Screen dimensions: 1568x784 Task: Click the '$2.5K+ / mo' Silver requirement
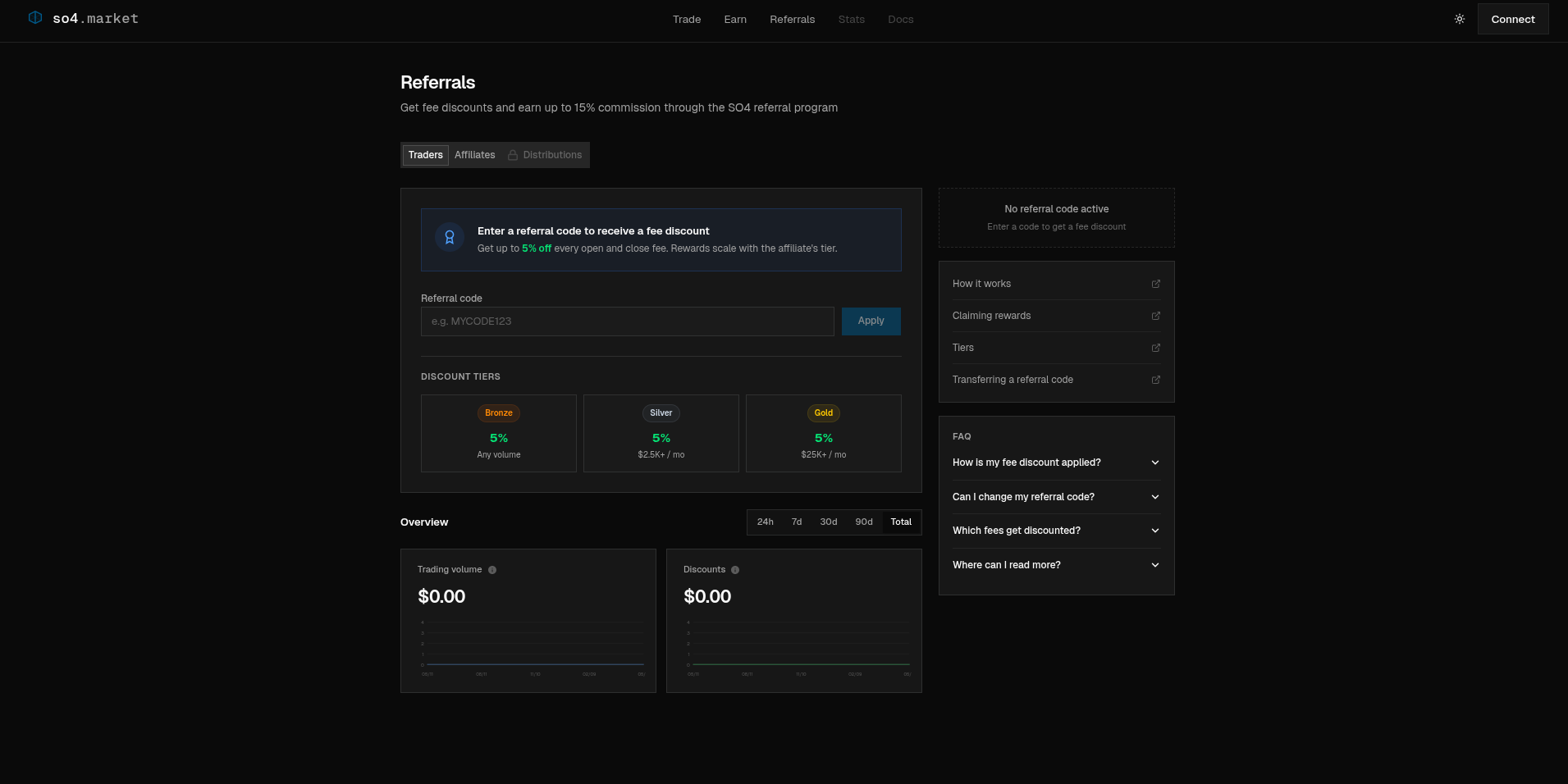661,454
